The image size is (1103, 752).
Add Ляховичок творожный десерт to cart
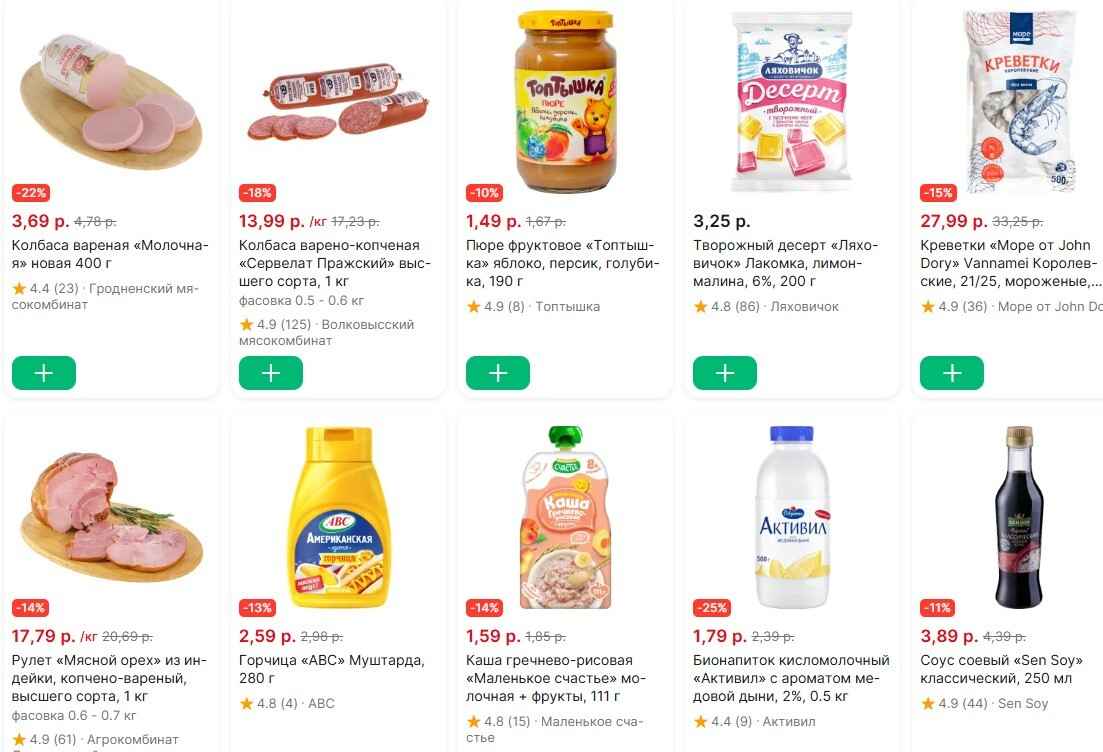pos(725,373)
